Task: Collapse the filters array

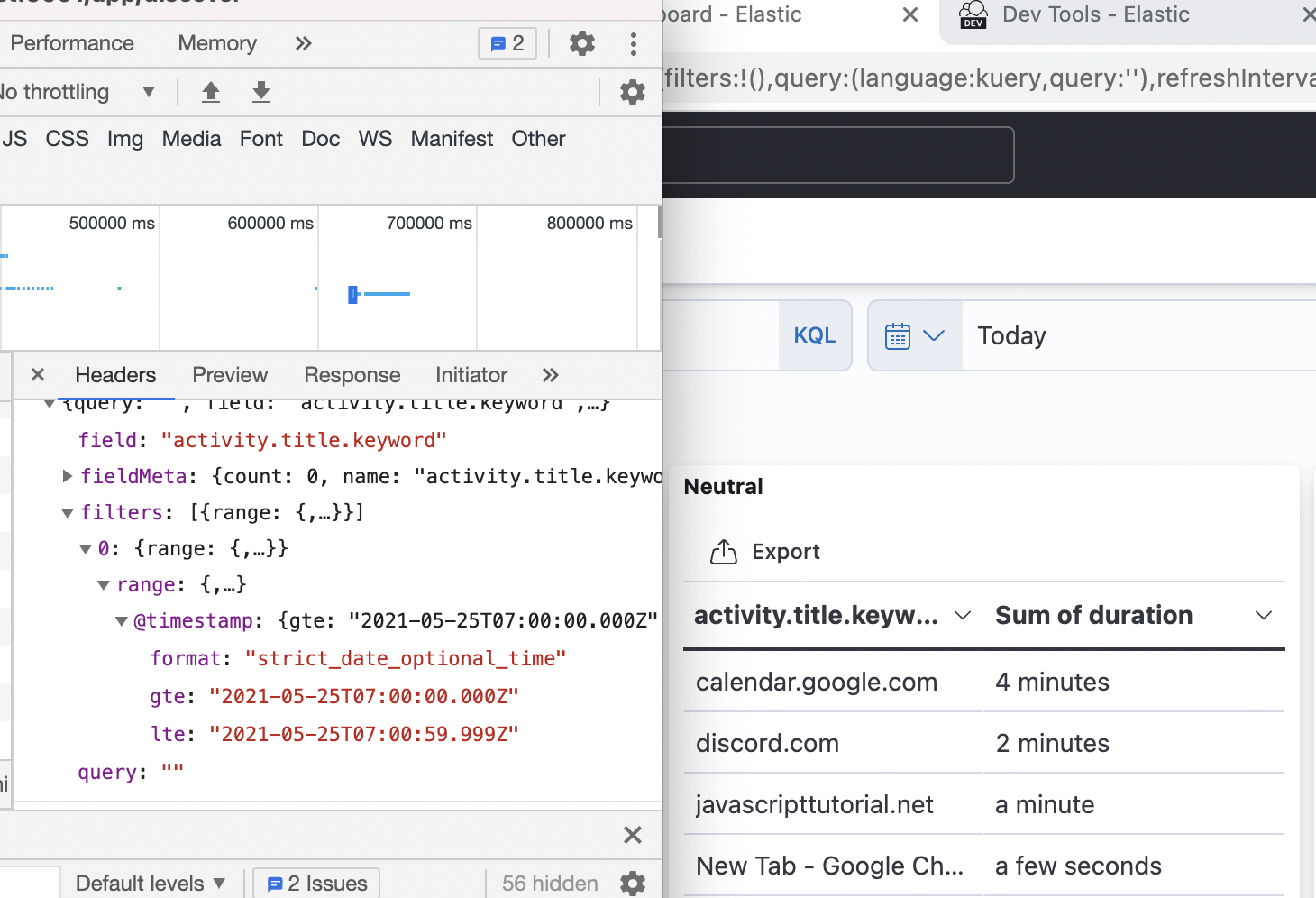Action: (67, 513)
